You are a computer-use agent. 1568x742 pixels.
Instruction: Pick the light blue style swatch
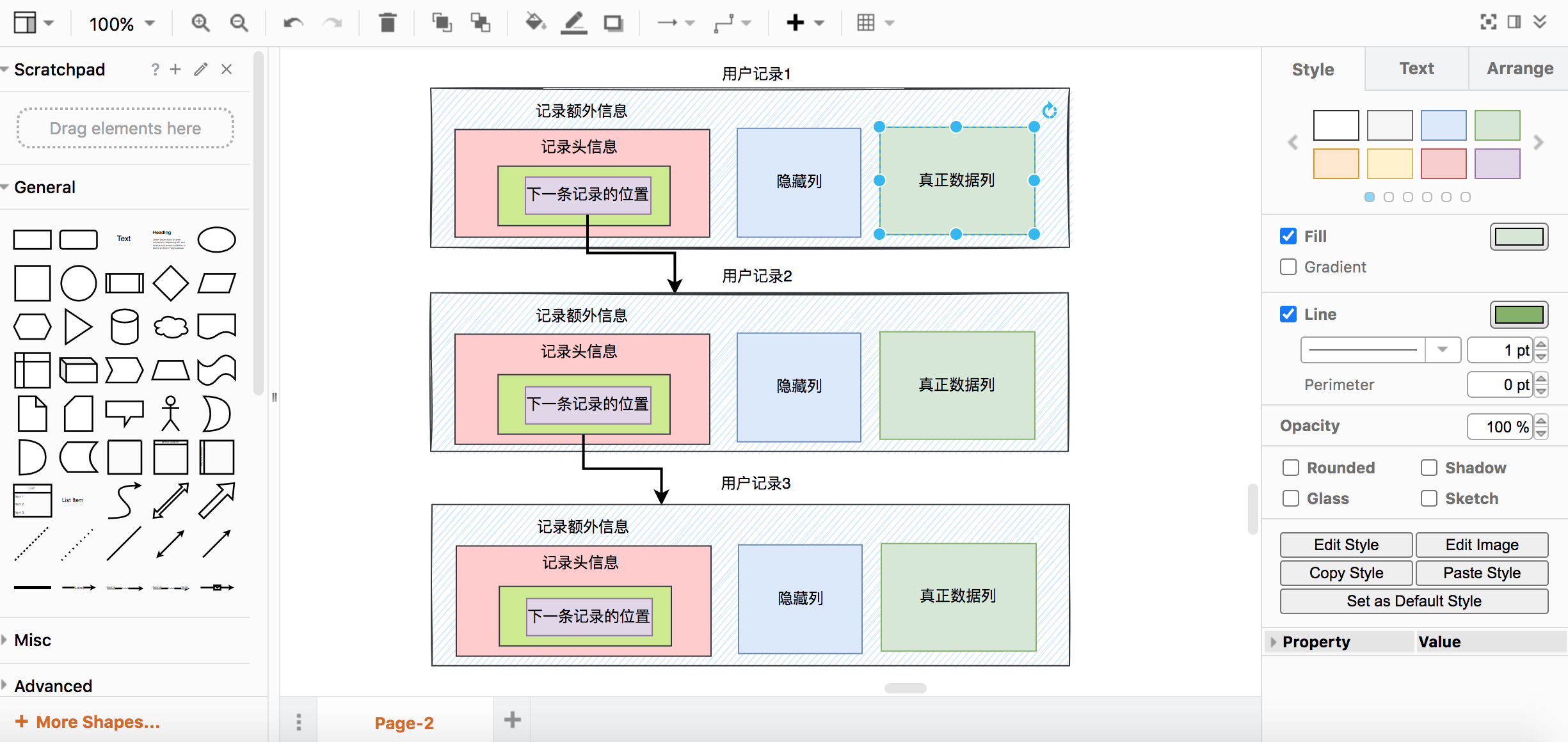pyautogui.click(x=1443, y=125)
